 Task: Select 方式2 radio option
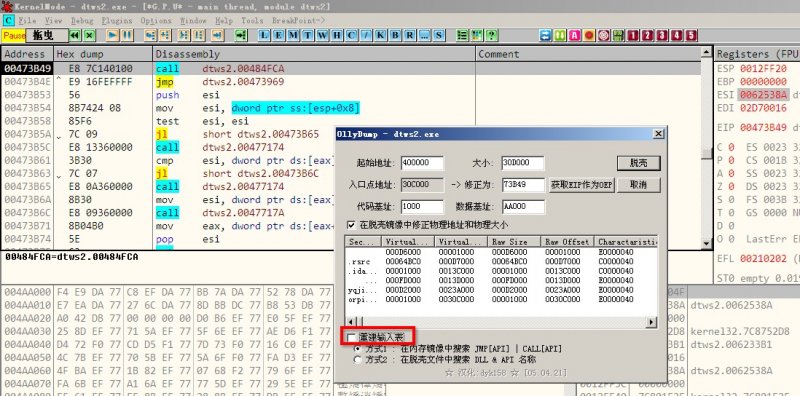357,359
